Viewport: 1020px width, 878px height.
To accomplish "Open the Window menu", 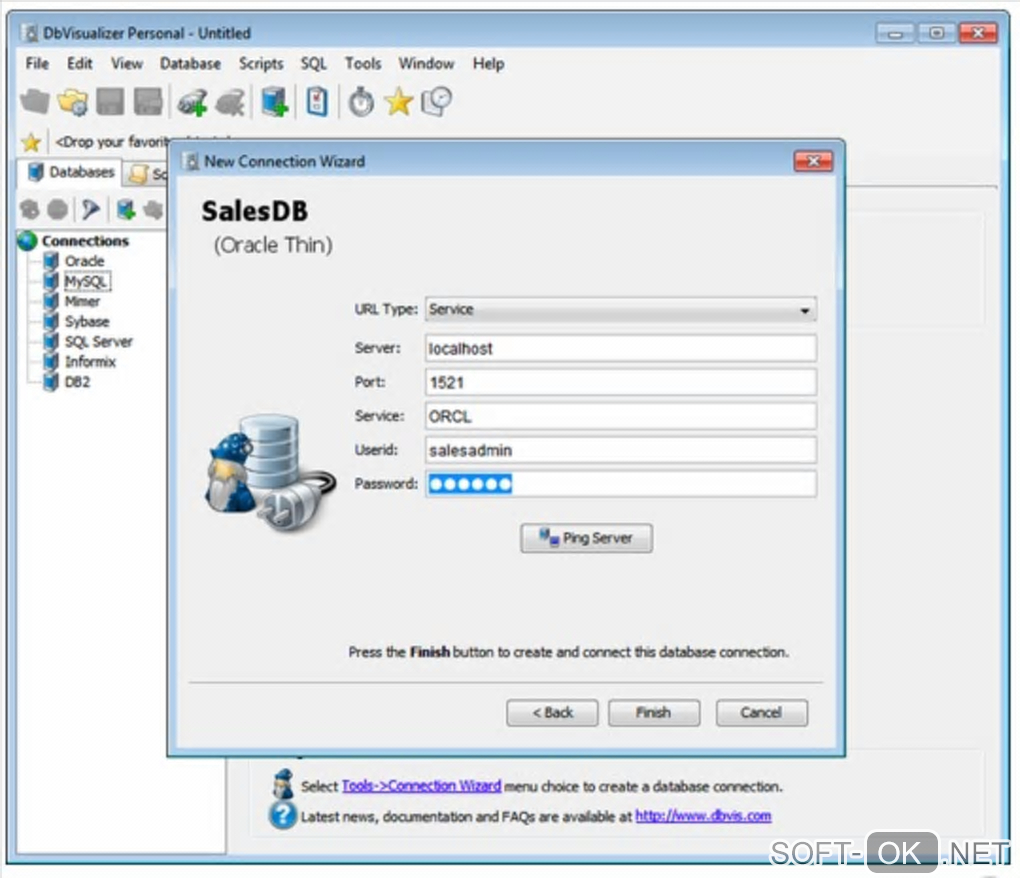I will tap(426, 64).
